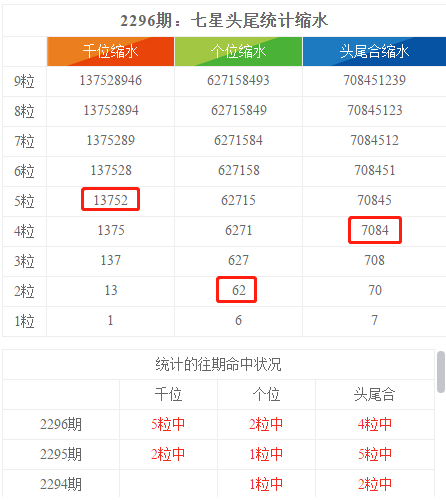The image size is (446, 500).
Task: Select the 2295期 history row label
Action: click(61, 454)
